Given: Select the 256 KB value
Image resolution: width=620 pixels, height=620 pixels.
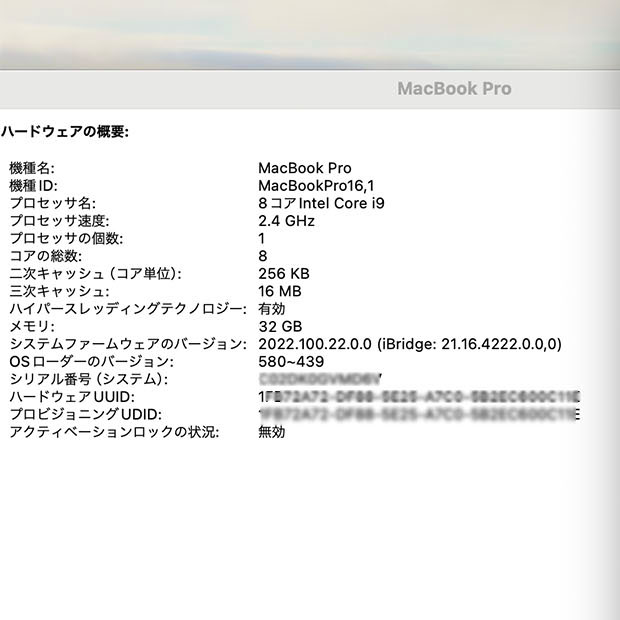Looking at the screenshot, I should click(x=284, y=274).
